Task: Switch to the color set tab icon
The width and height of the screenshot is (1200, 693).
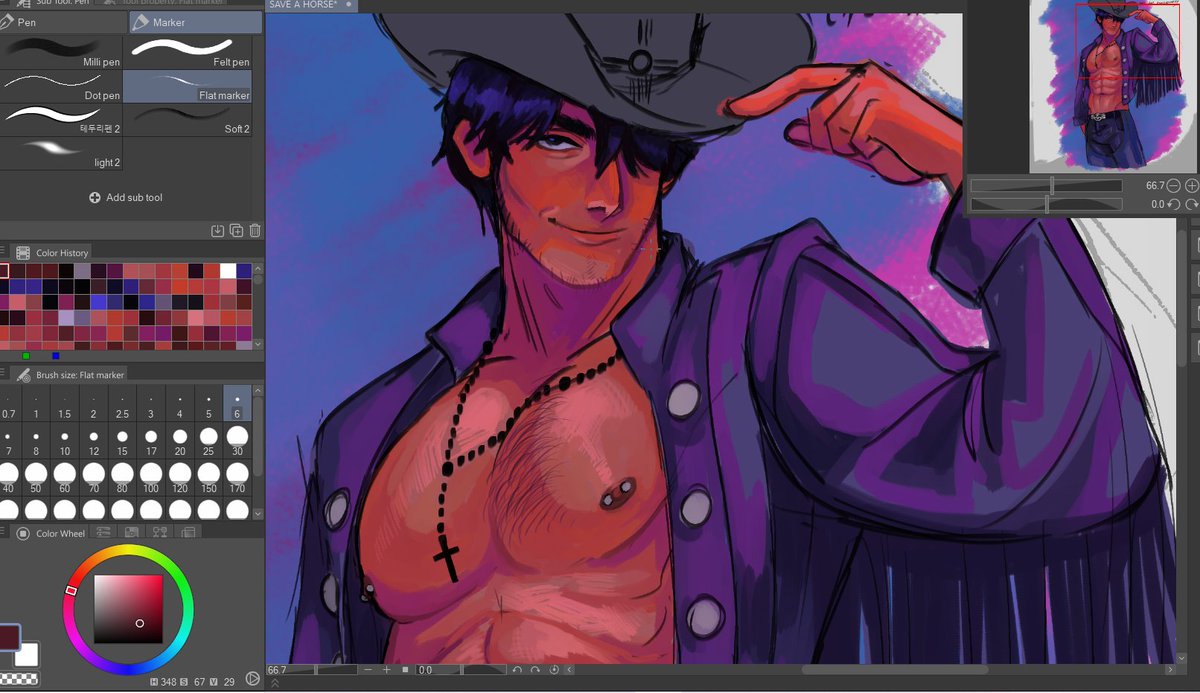Action: point(130,533)
